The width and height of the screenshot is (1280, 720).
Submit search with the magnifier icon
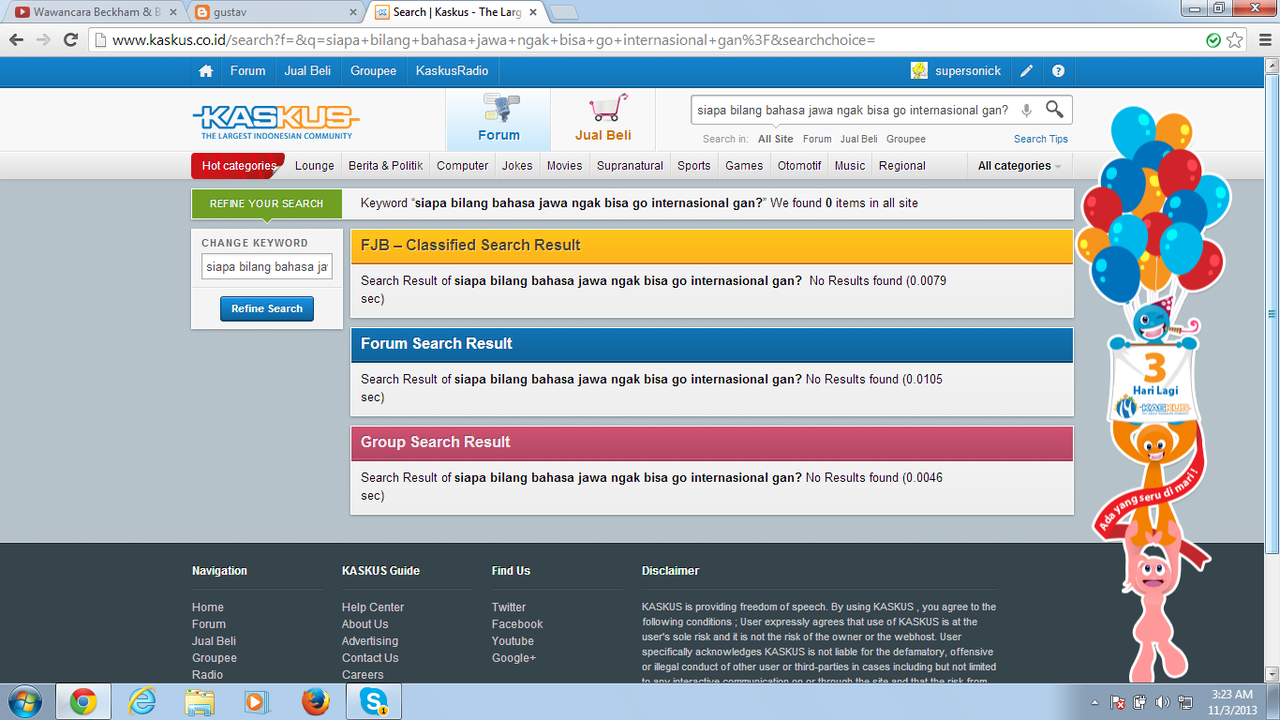click(1054, 109)
